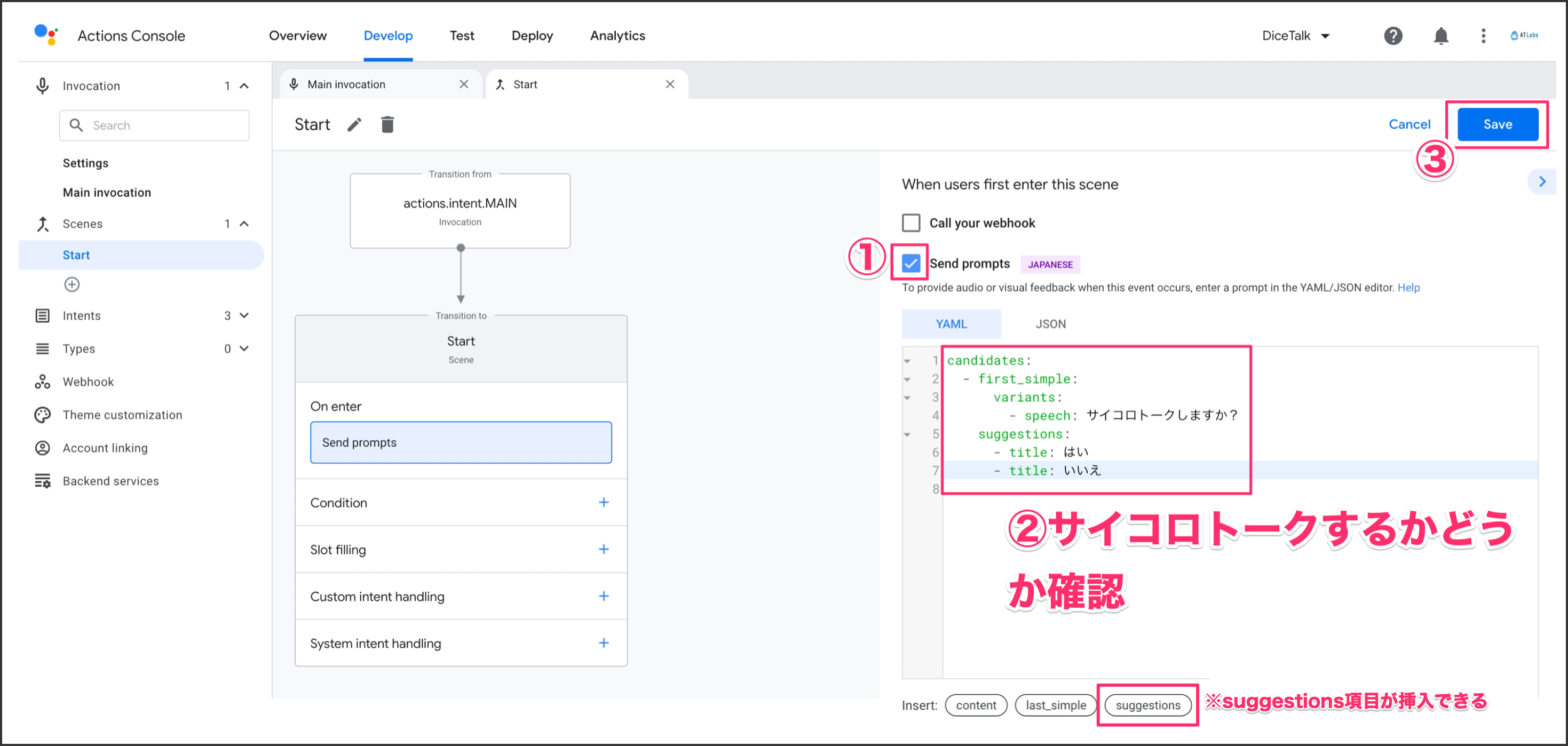Fold YAML line 2 first_simple
Screen dimensions: 1568x746
[907, 379]
